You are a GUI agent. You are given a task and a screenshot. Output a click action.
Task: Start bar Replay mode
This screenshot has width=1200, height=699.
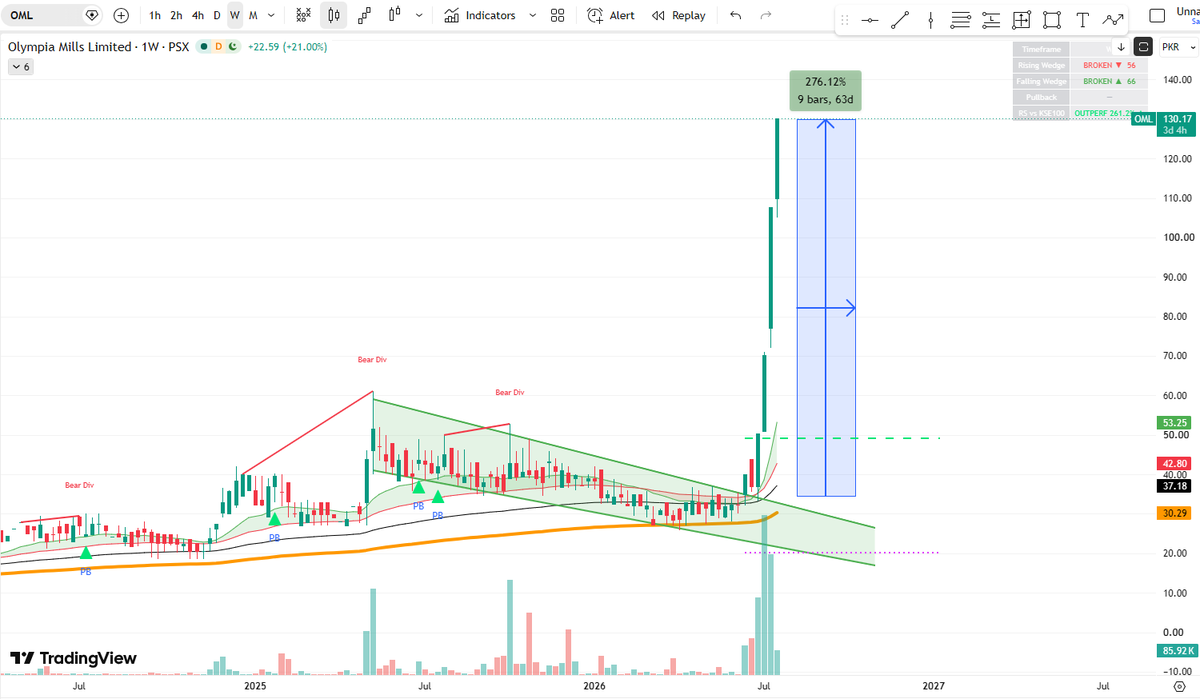click(x=678, y=15)
